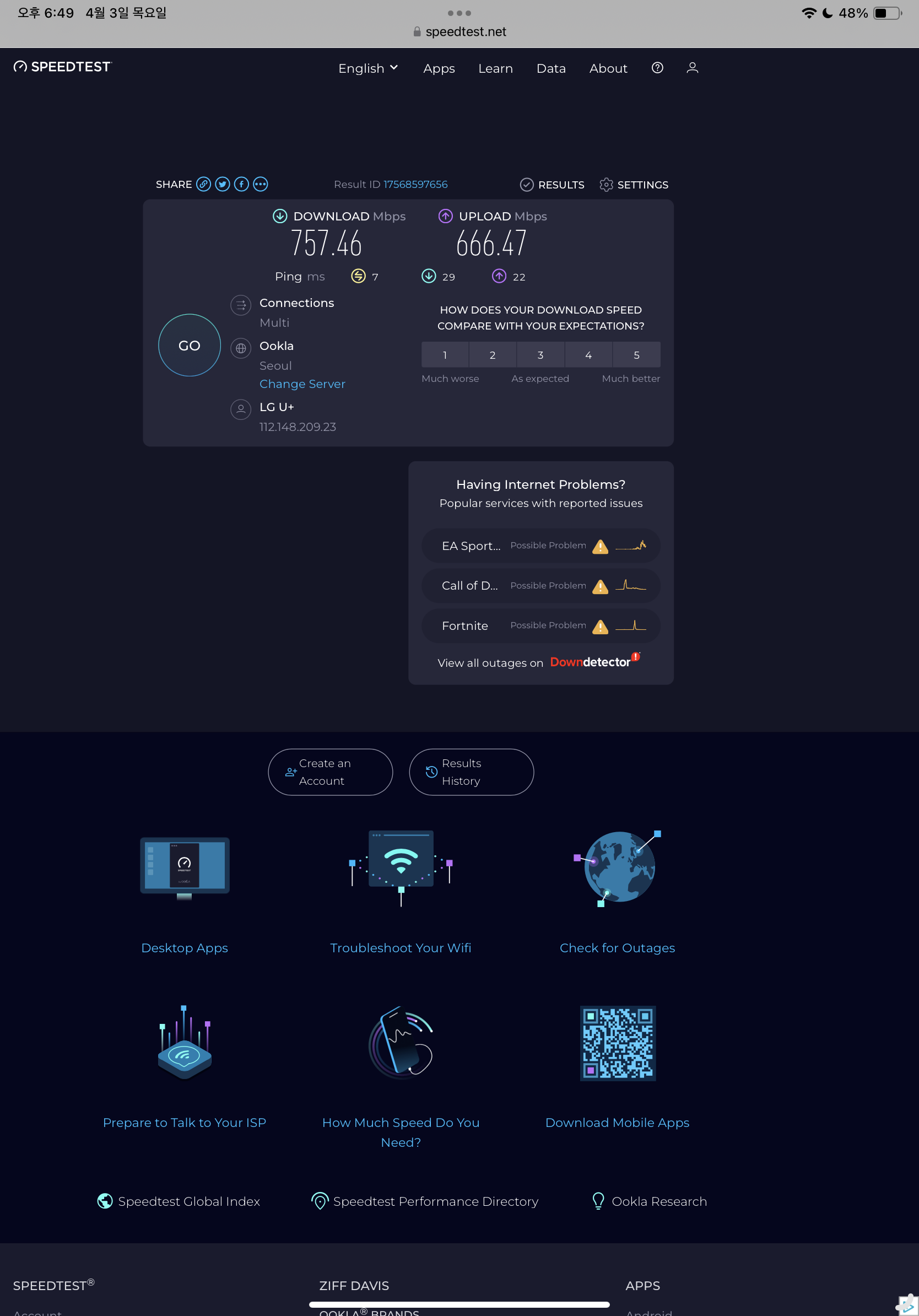Start a test with the GO button

tap(189, 345)
